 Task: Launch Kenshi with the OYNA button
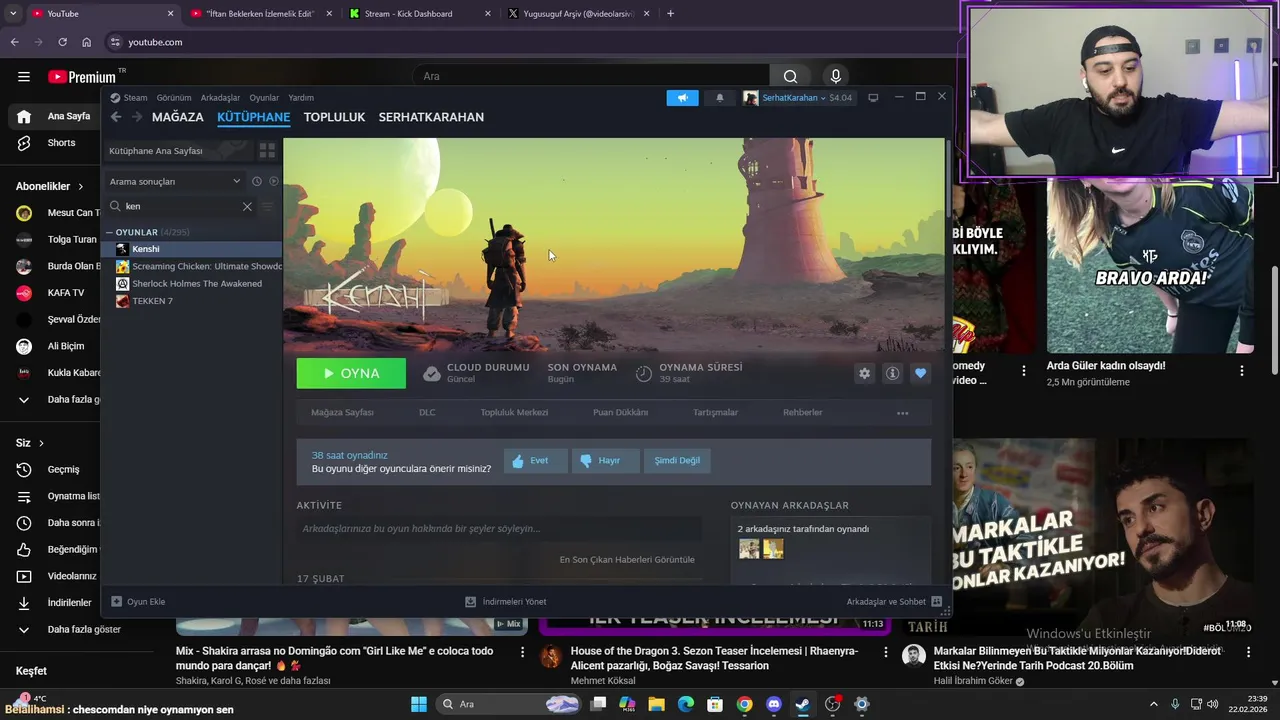click(351, 373)
